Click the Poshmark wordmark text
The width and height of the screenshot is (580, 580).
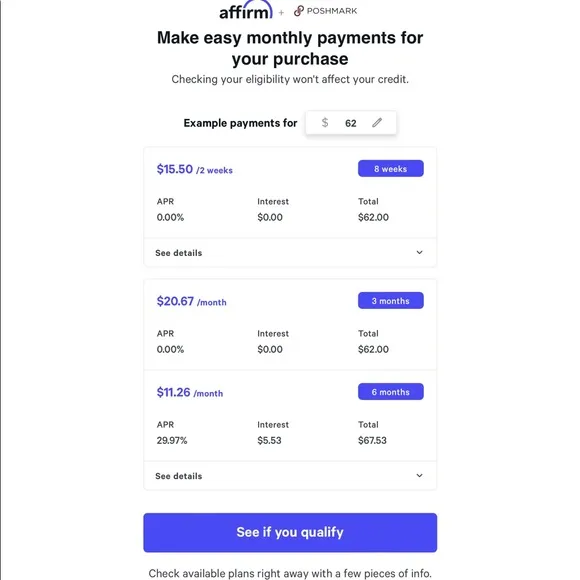(332, 11)
